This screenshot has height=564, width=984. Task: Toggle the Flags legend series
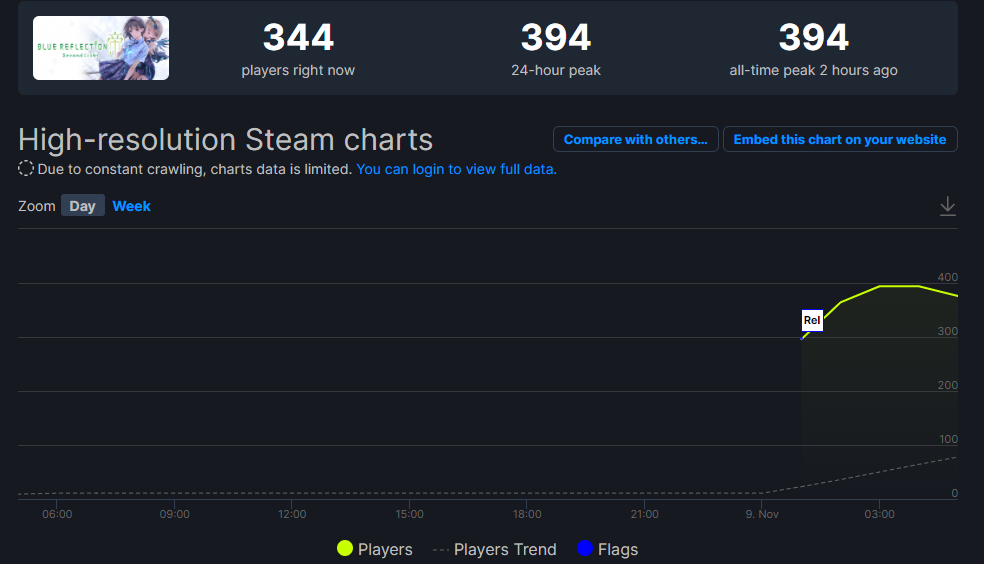click(607, 549)
